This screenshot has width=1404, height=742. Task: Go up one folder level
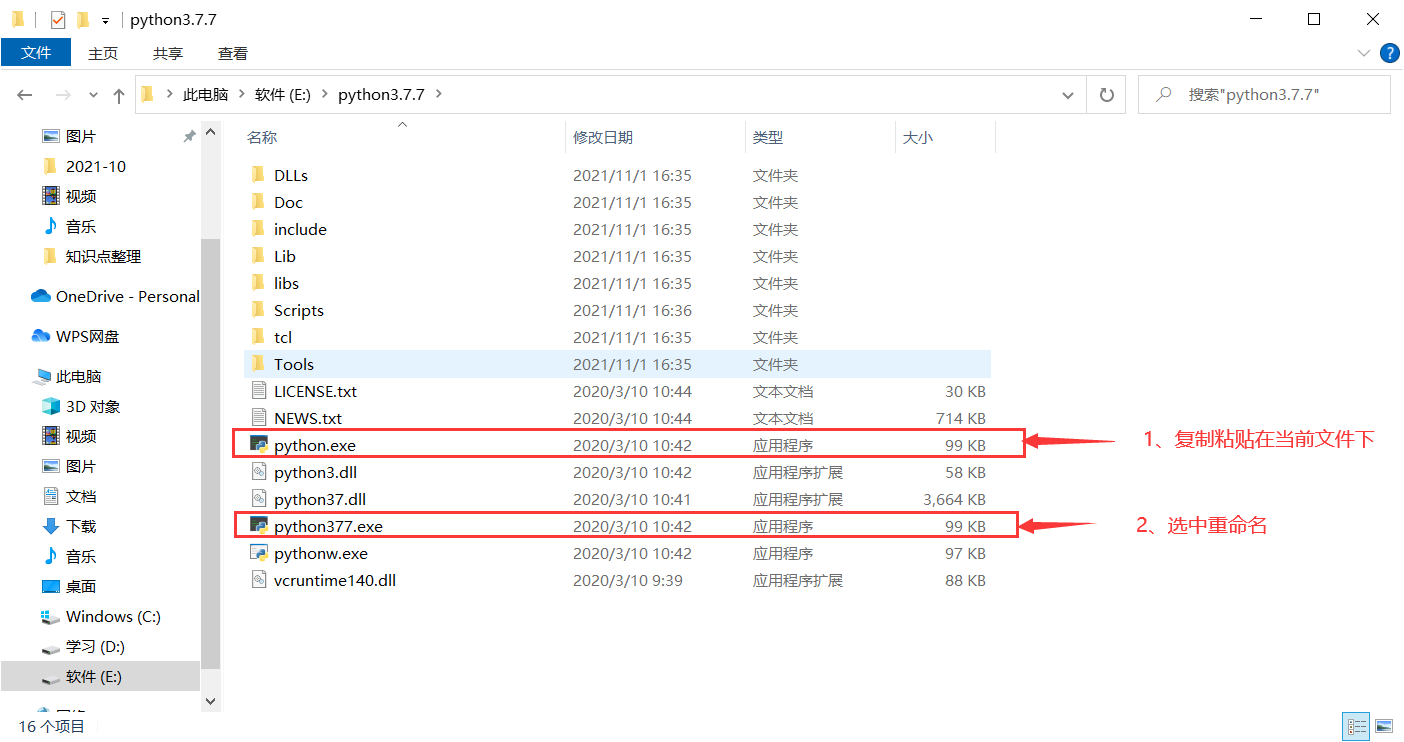pos(119,95)
